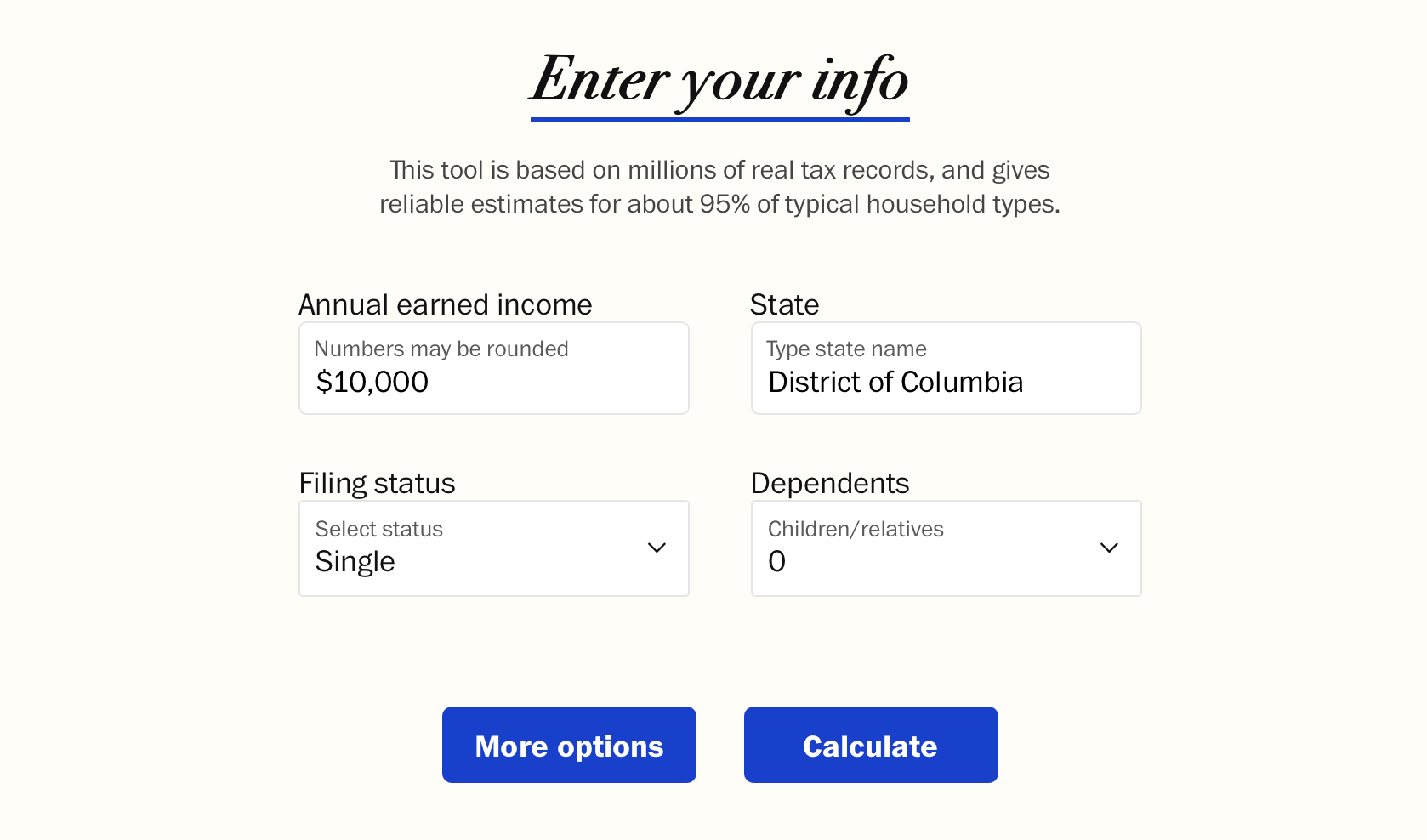
Task: Click the Dependents dropdown chevron arrow
Action: tap(1109, 548)
